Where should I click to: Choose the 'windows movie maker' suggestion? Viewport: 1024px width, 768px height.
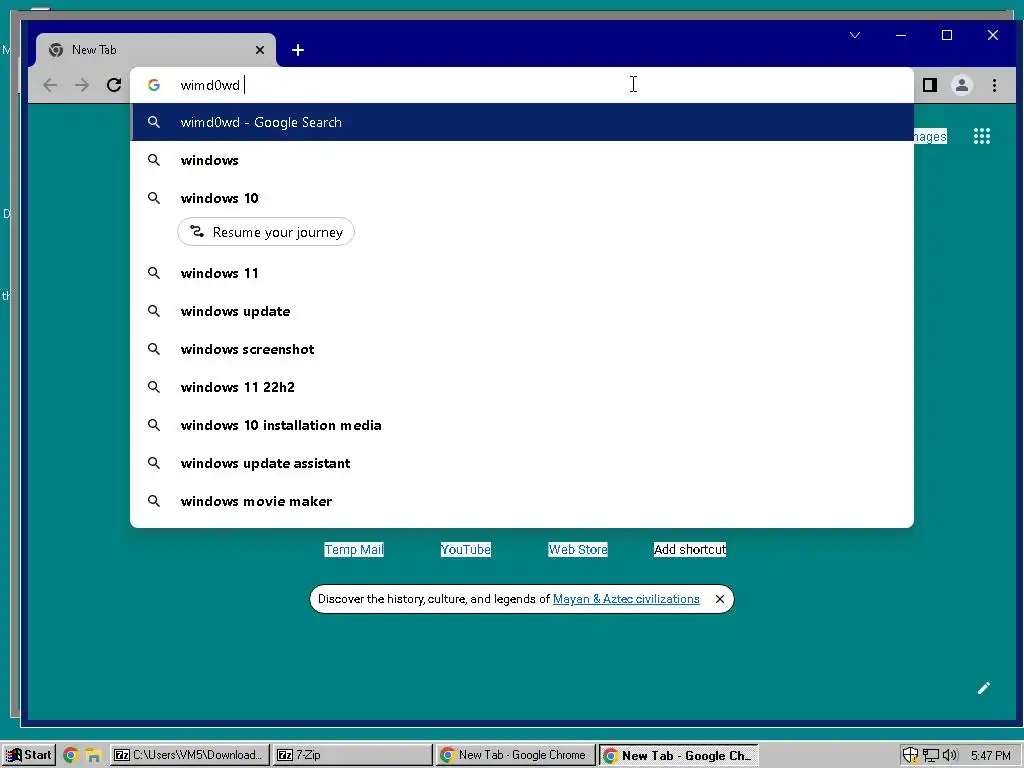coord(522,501)
